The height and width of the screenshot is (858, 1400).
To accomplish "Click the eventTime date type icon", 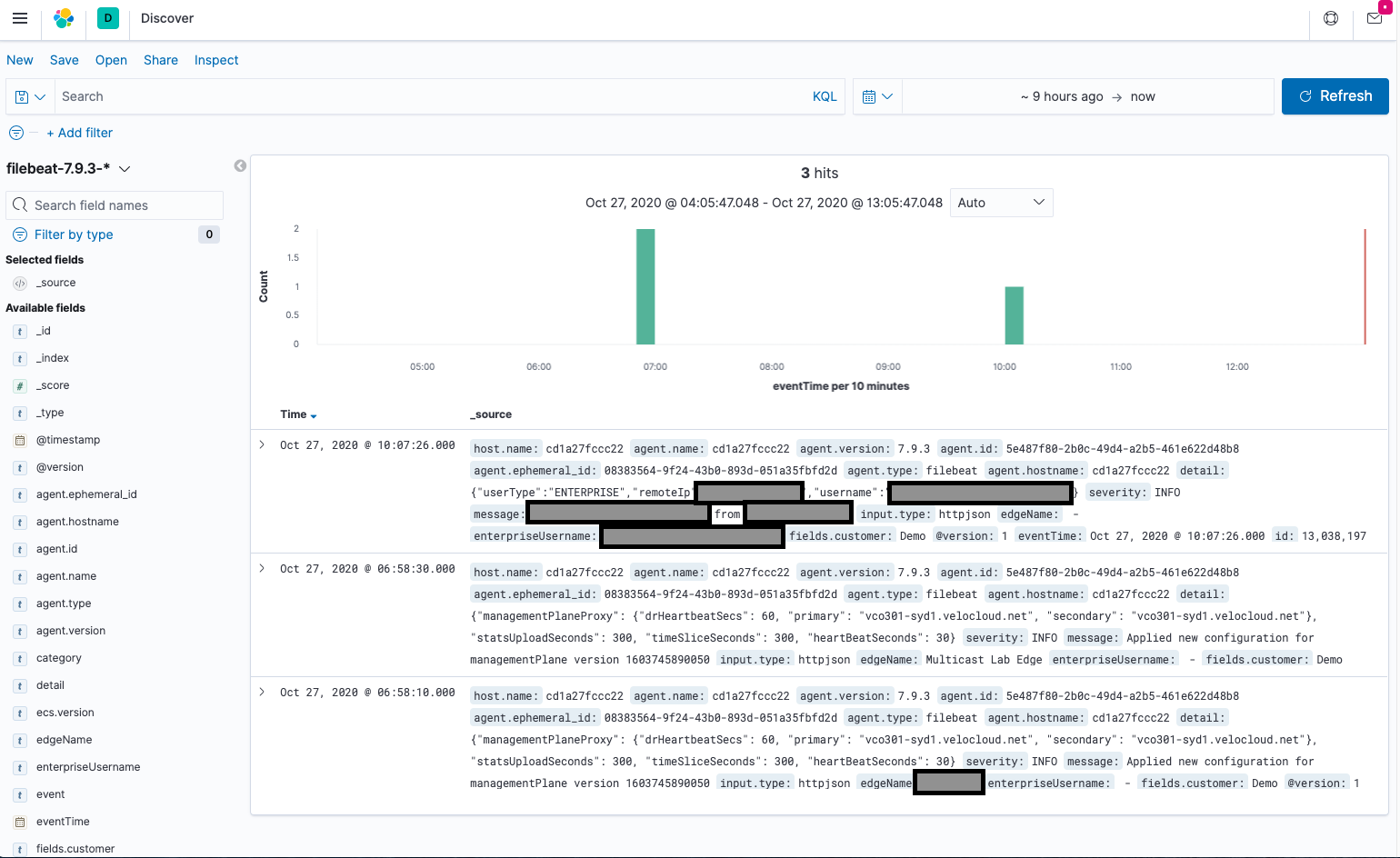I will pyautogui.click(x=20, y=823).
